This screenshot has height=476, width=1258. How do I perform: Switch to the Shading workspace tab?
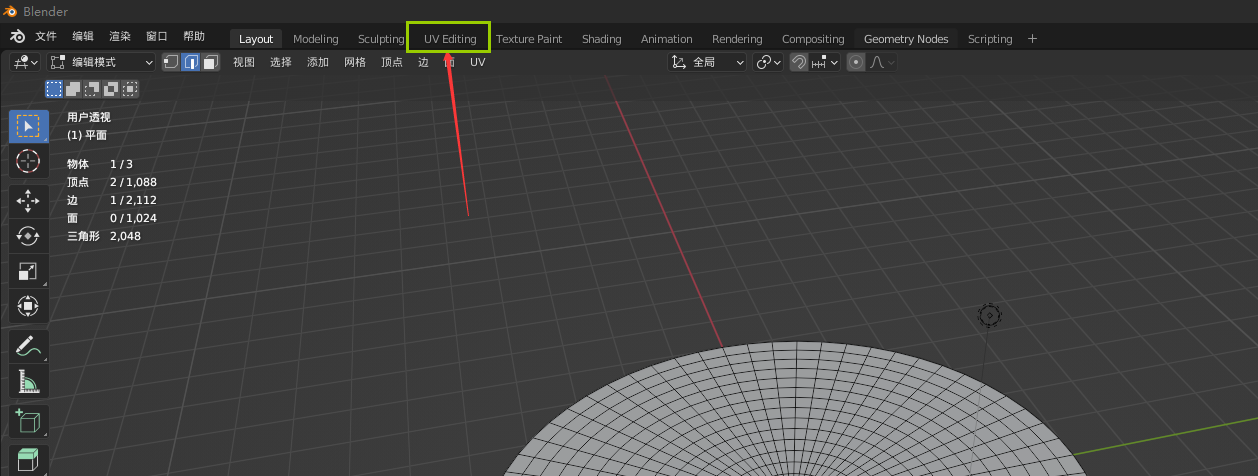point(602,39)
